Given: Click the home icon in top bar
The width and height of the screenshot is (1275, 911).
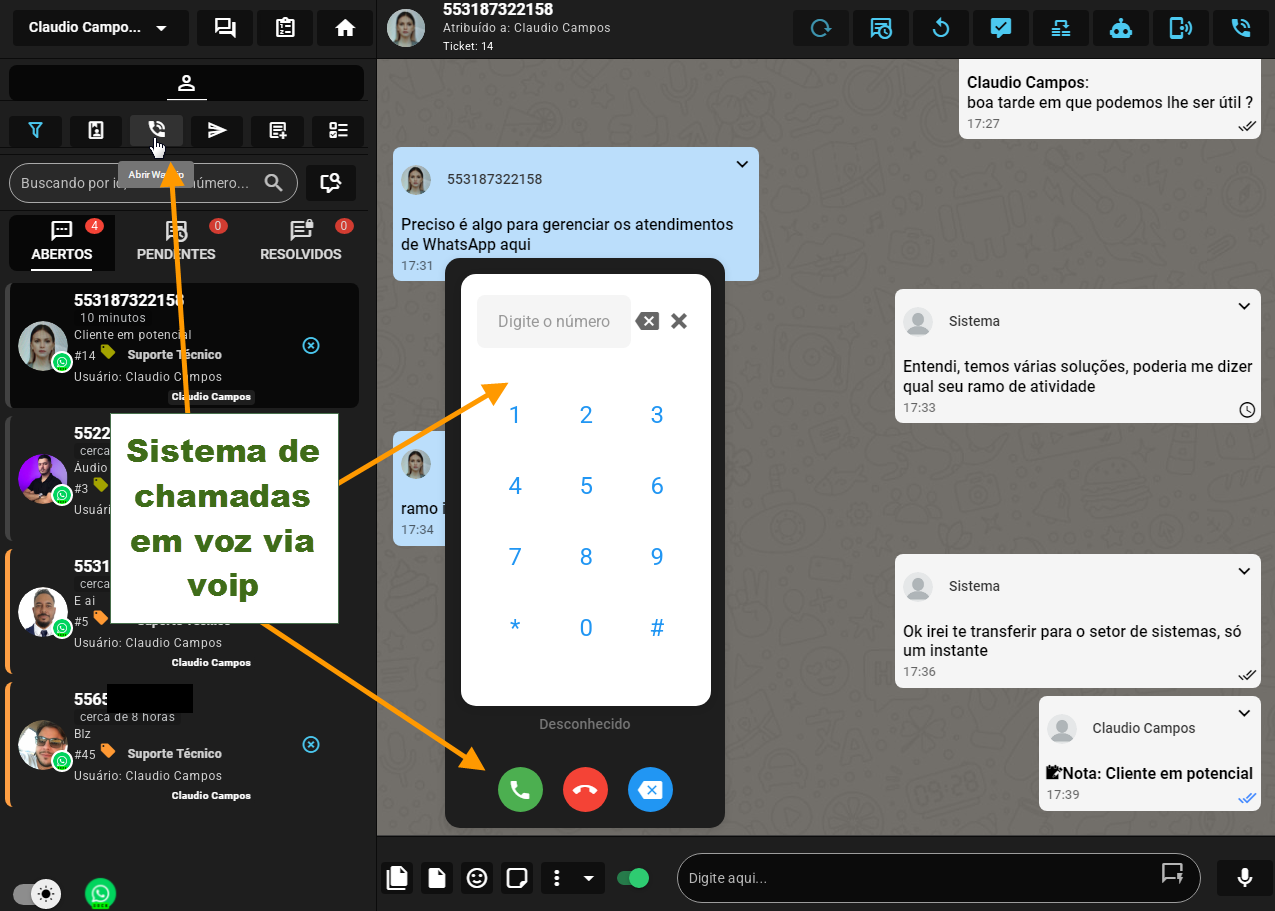Looking at the screenshot, I should coord(345,28).
